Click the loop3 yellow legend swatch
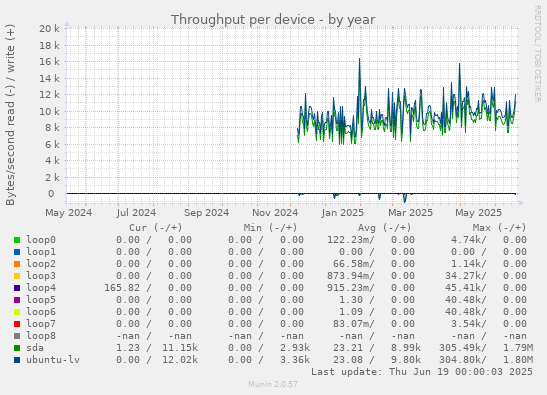This screenshot has height=395, width=547. click(17, 276)
